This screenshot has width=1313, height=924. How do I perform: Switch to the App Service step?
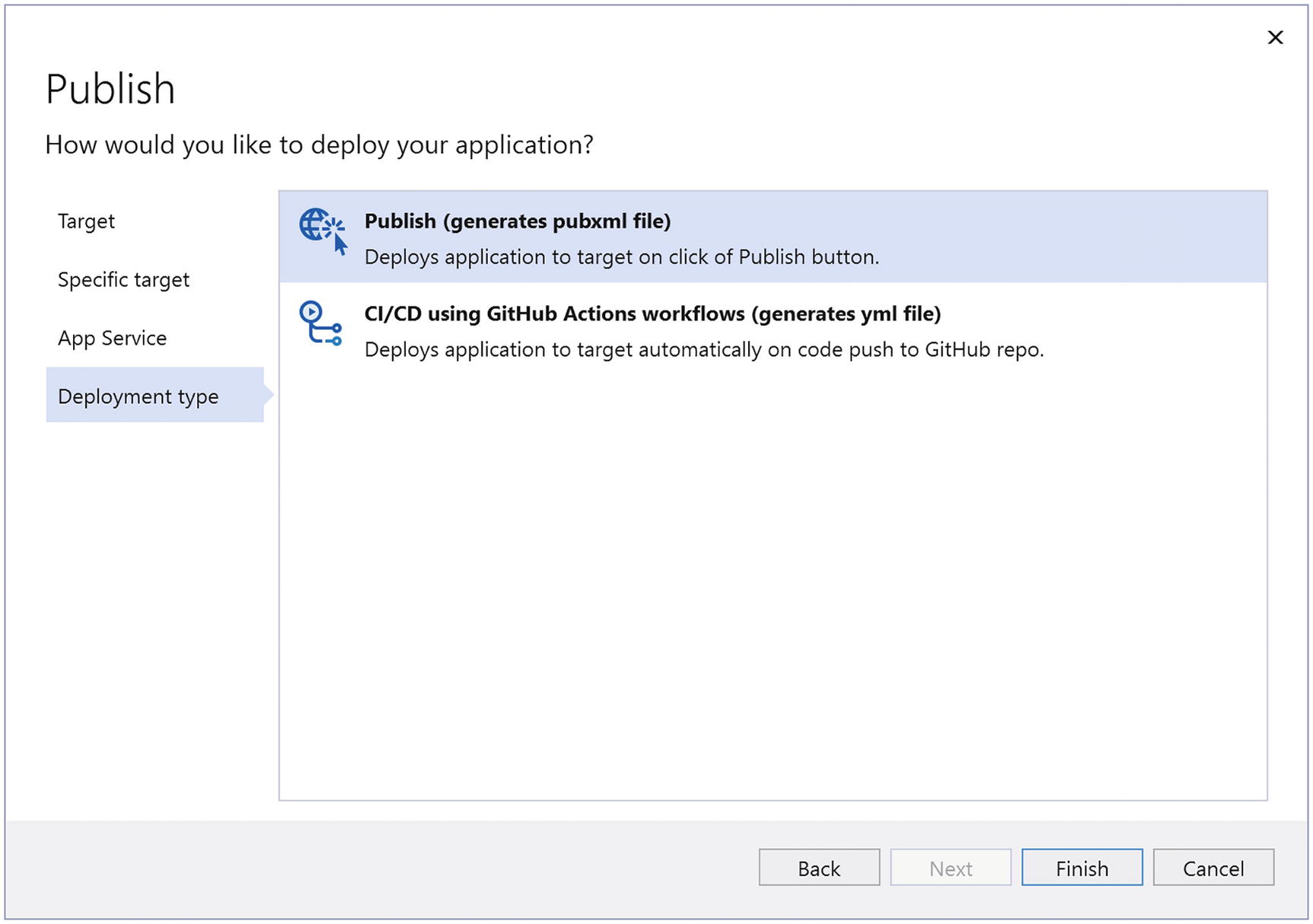coord(112,338)
